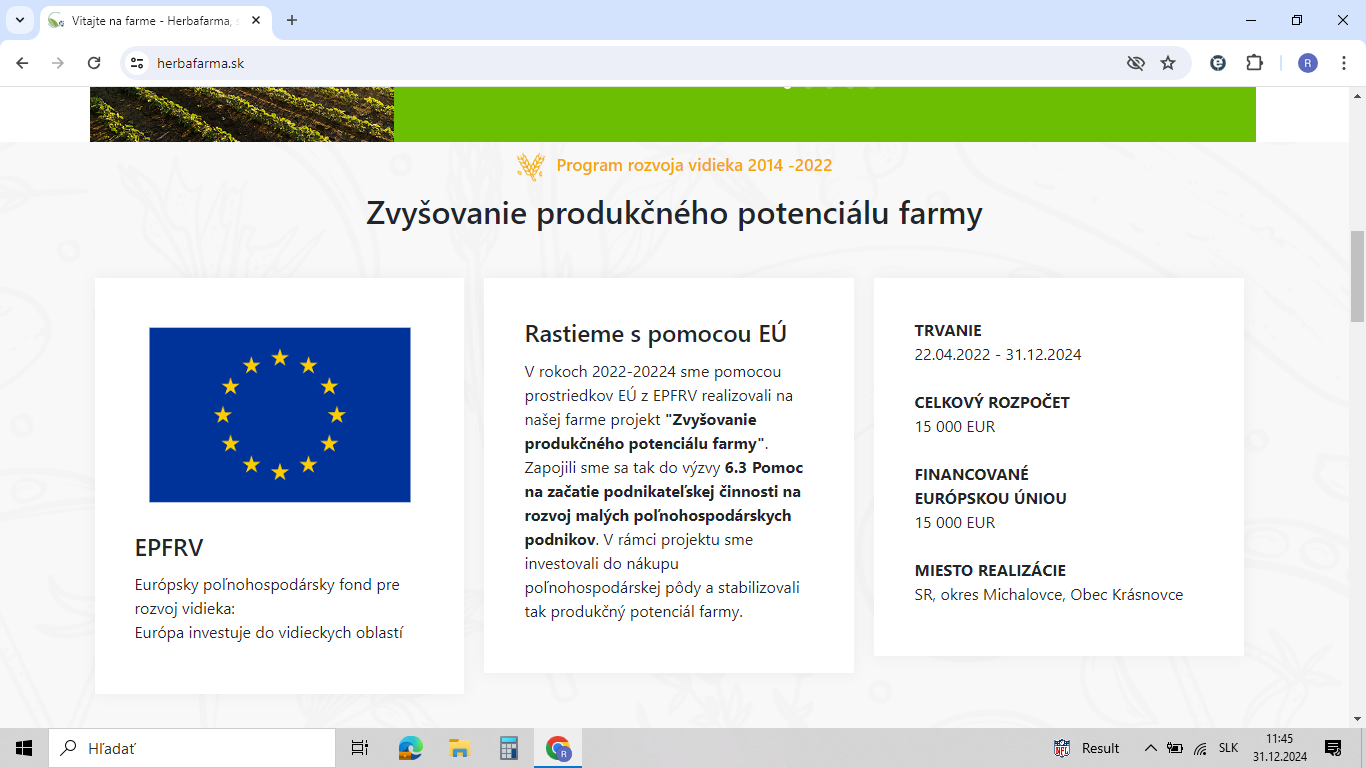Open the tab search dropdown arrow
Image resolution: width=1366 pixels, height=768 pixels.
(19, 20)
